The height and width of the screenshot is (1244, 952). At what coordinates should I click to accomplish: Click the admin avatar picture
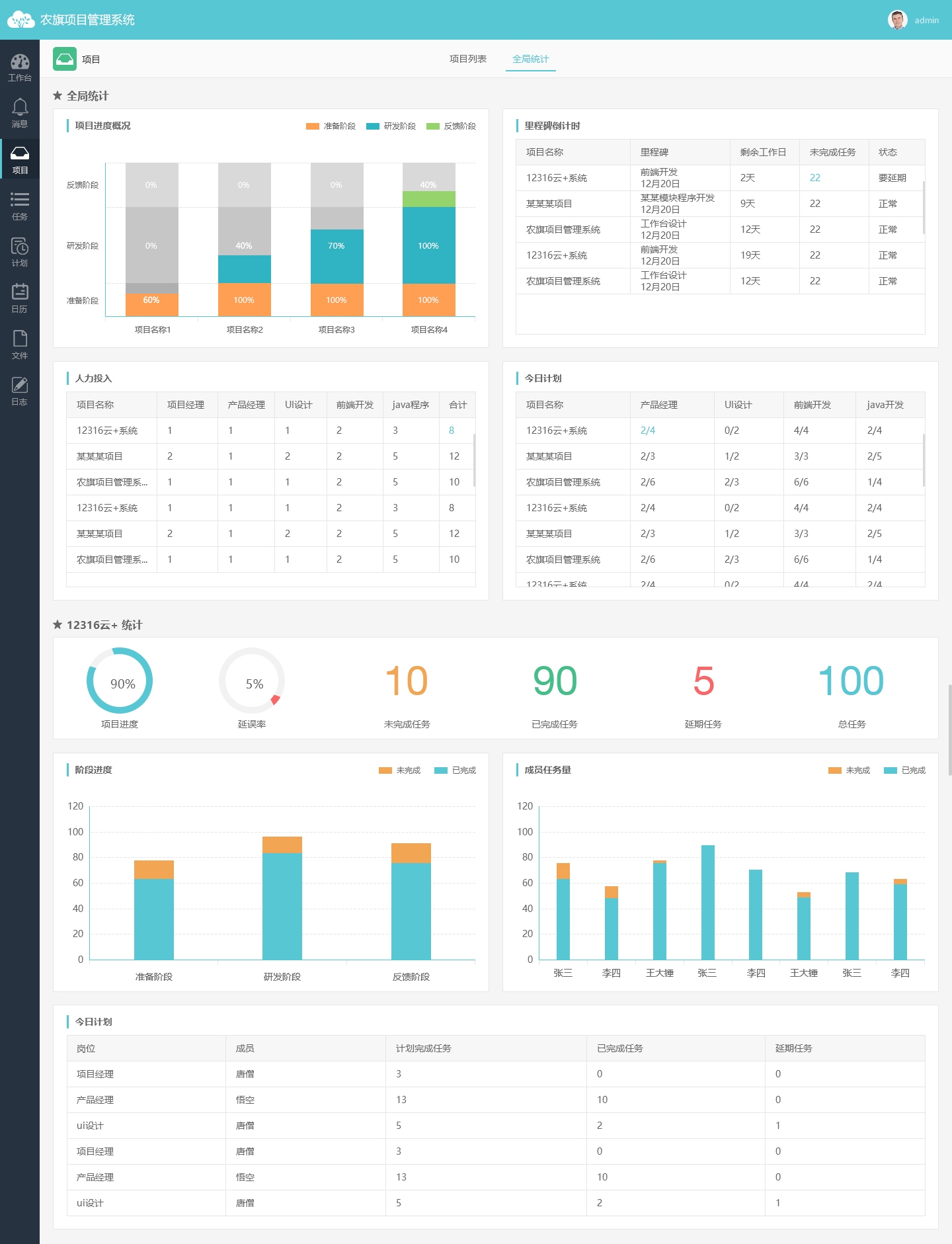(897, 20)
